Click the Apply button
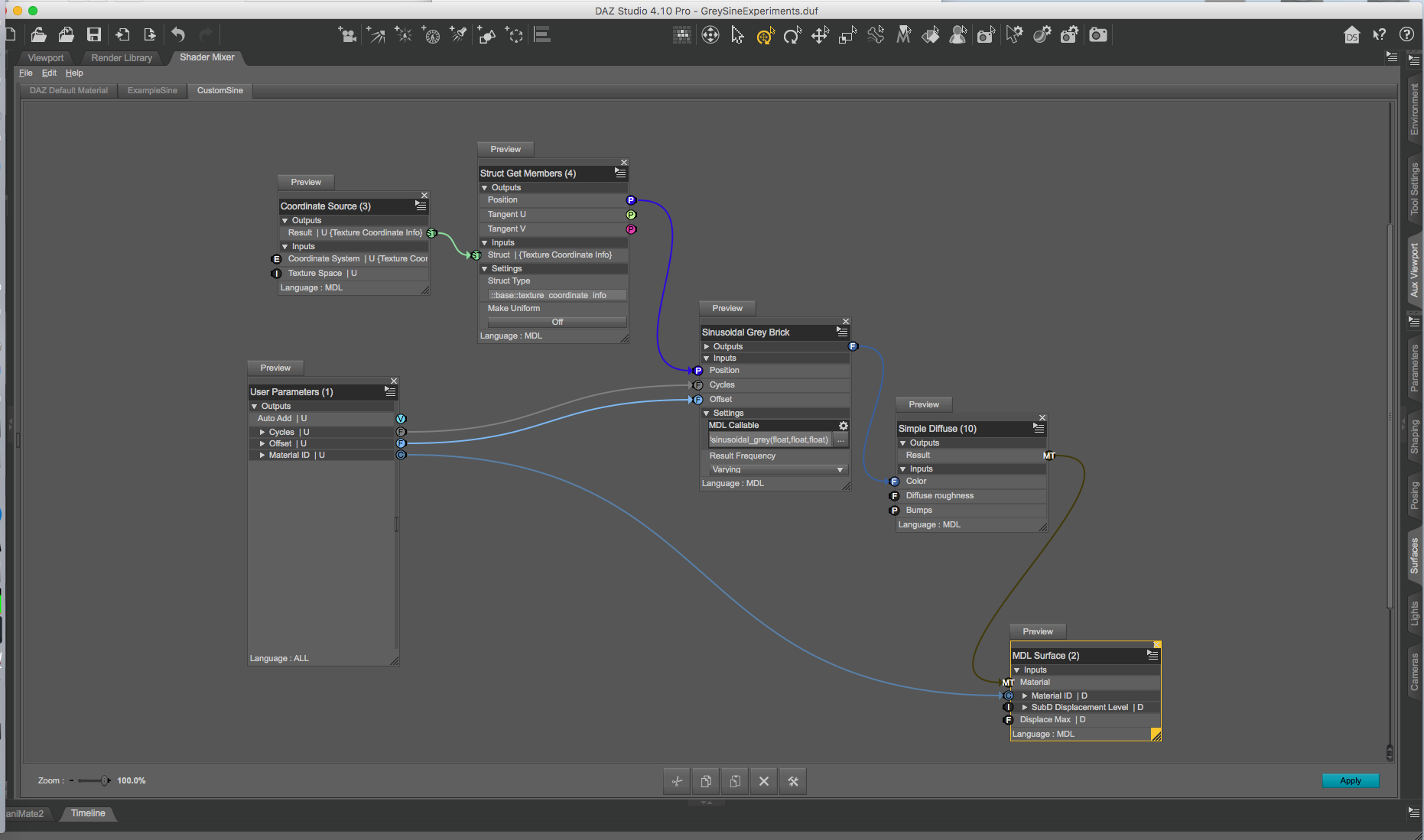Viewport: 1424px width, 840px height. point(1351,780)
